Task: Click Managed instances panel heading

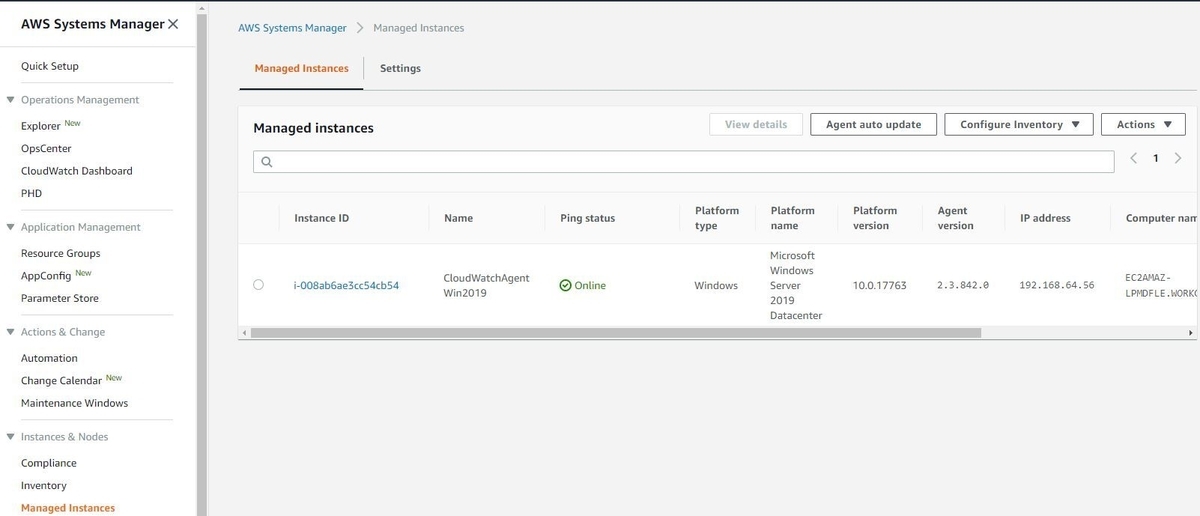Action: tap(313, 128)
